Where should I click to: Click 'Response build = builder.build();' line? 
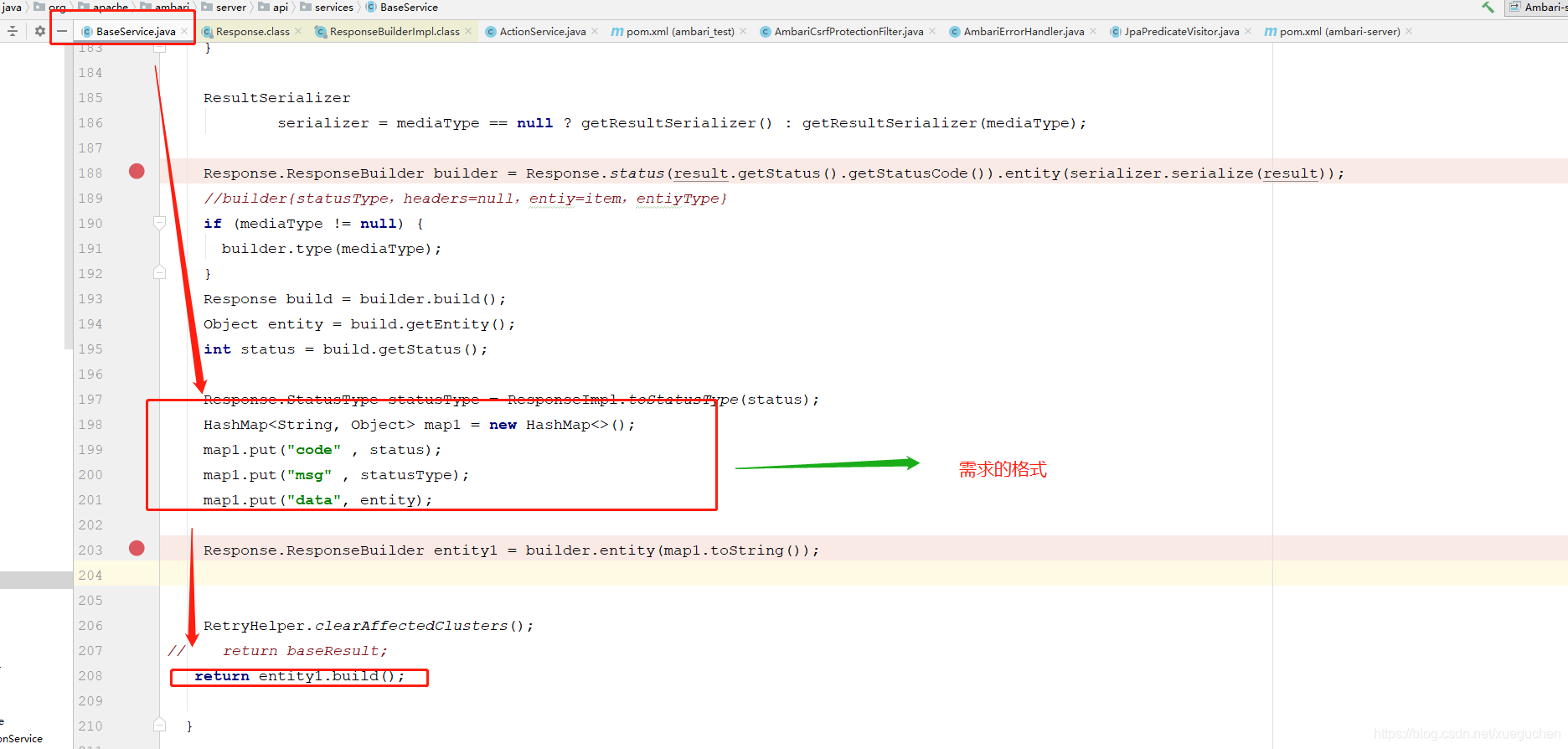point(355,299)
